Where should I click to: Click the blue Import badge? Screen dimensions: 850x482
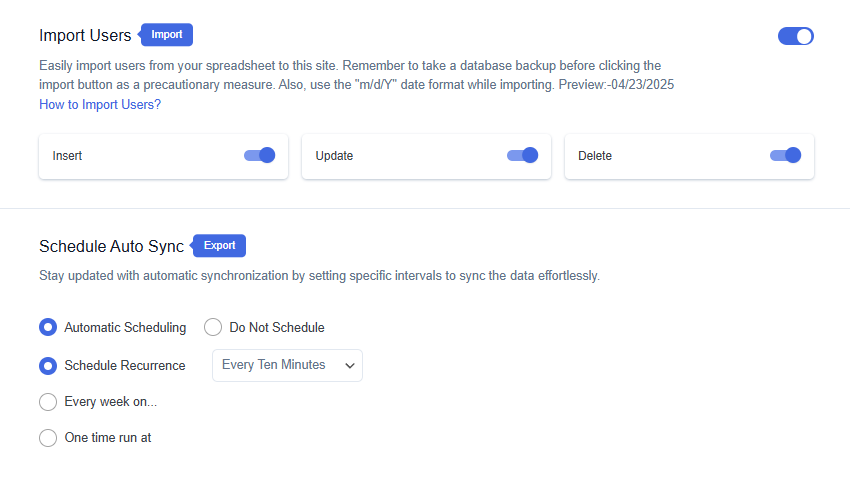coord(166,35)
